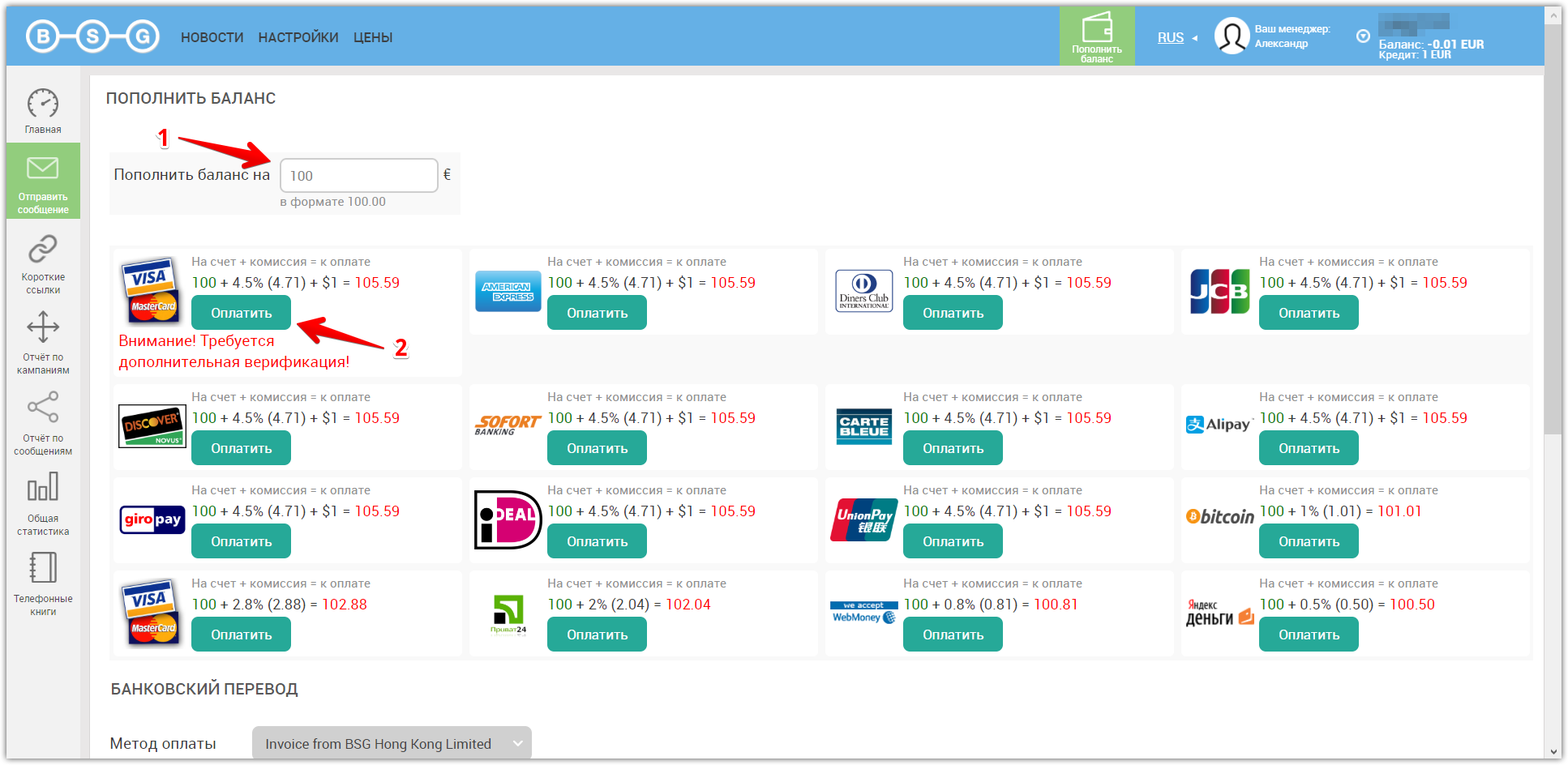Image resolution: width=1568 pixels, height=765 pixels.
Task: Click the JCB logo
Action: pyautogui.click(x=1219, y=292)
